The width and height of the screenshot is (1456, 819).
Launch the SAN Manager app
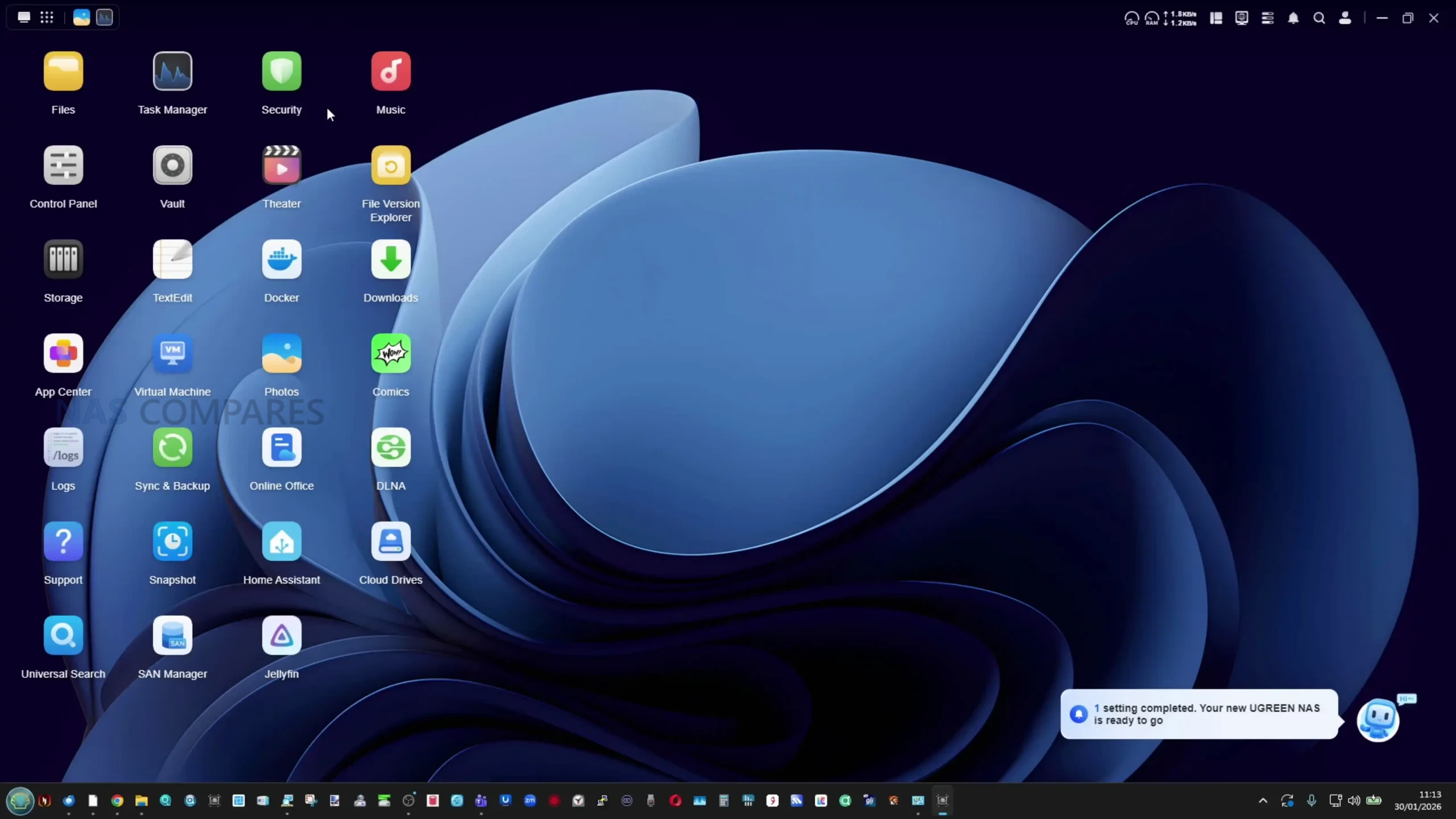coord(172,636)
